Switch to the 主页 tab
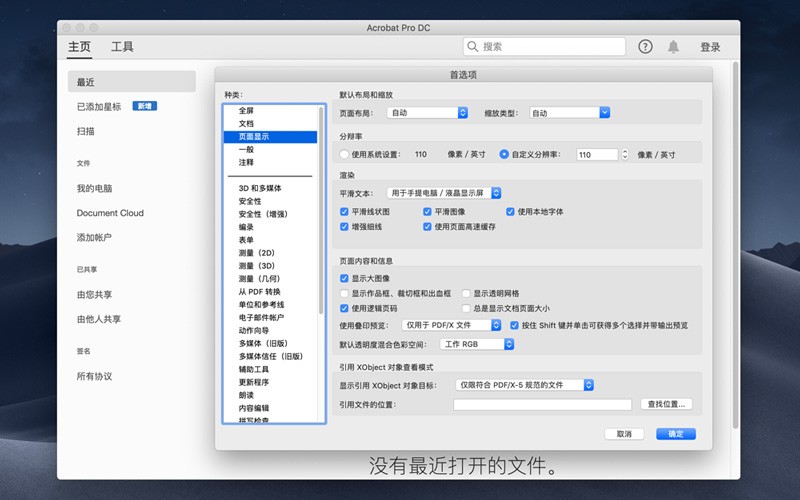Screen dimensions: 800x500 click(79, 47)
